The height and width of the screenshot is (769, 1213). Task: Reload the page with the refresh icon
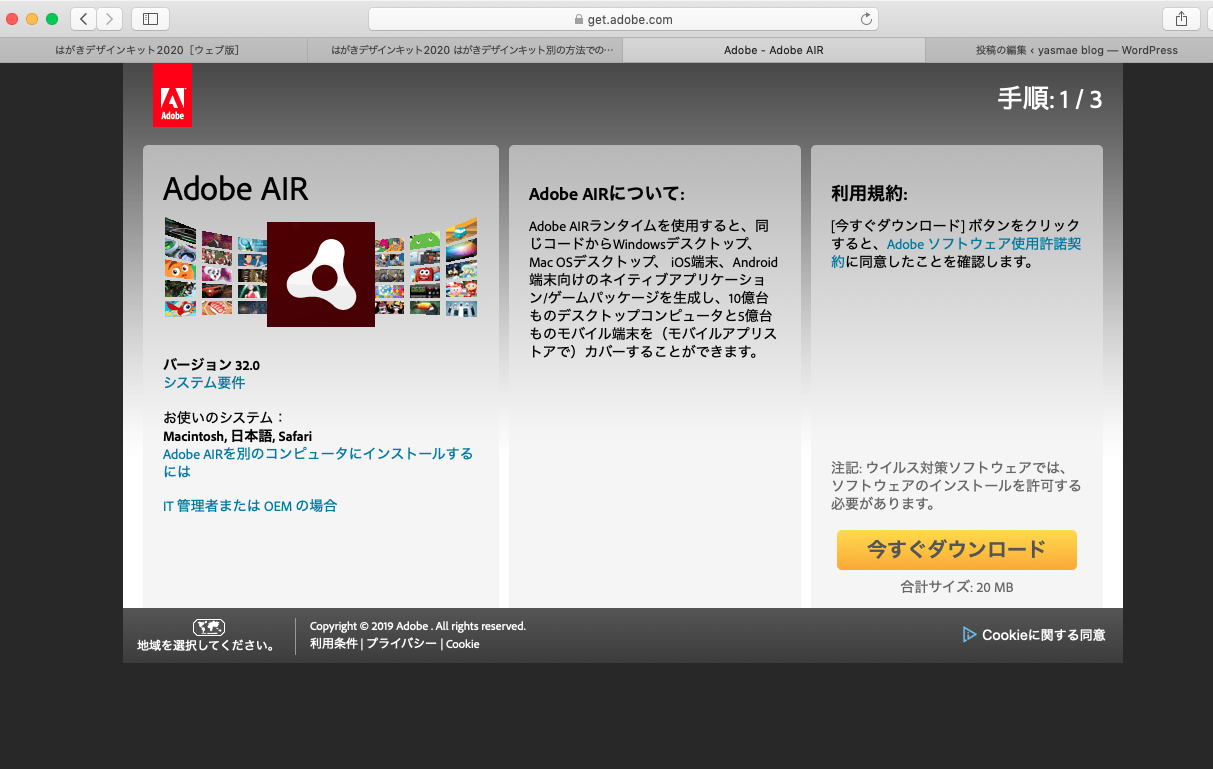[x=866, y=19]
